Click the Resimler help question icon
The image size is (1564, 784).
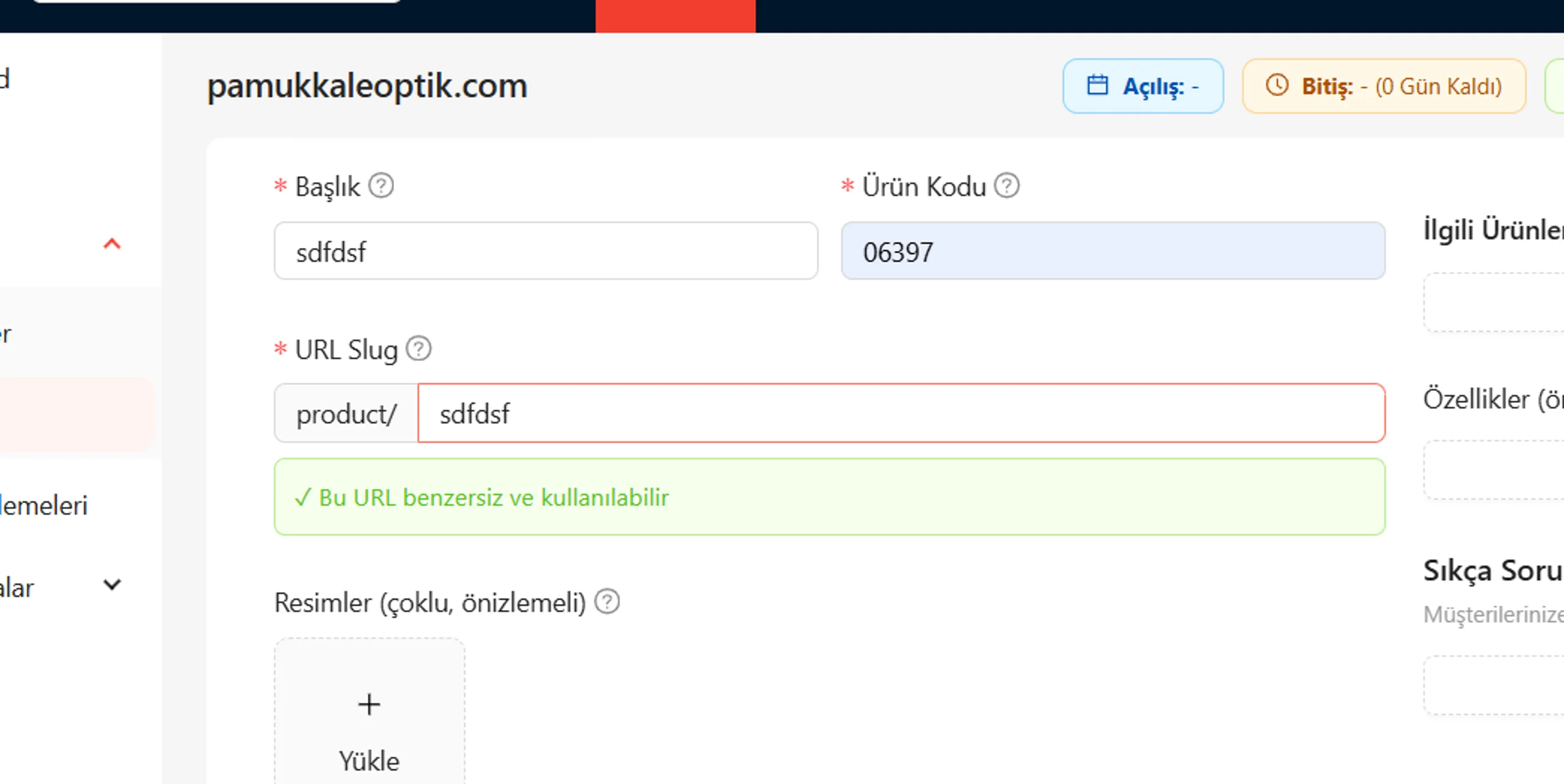point(607,601)
